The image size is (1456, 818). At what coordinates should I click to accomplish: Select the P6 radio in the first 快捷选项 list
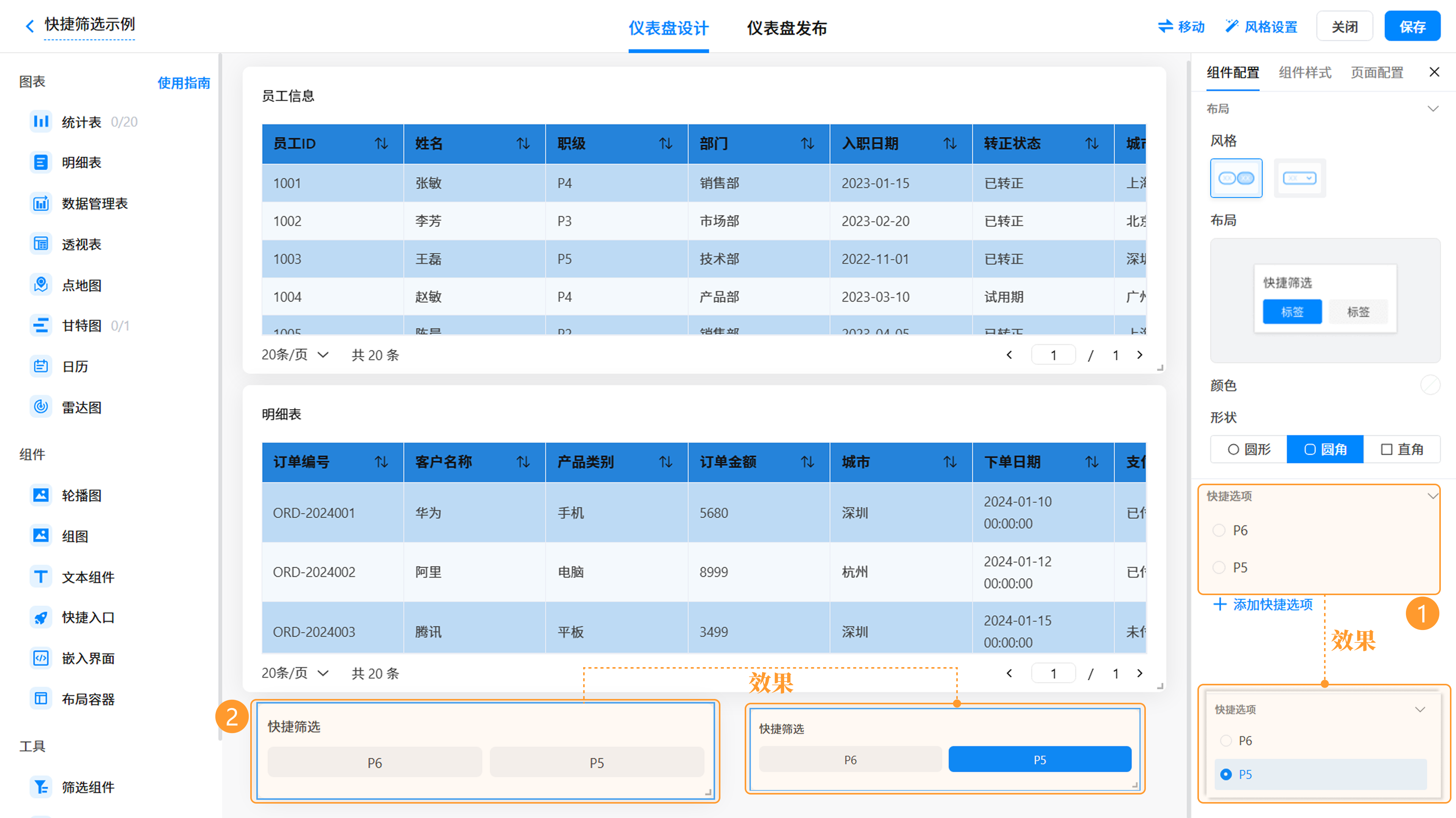click(1219, 530)
